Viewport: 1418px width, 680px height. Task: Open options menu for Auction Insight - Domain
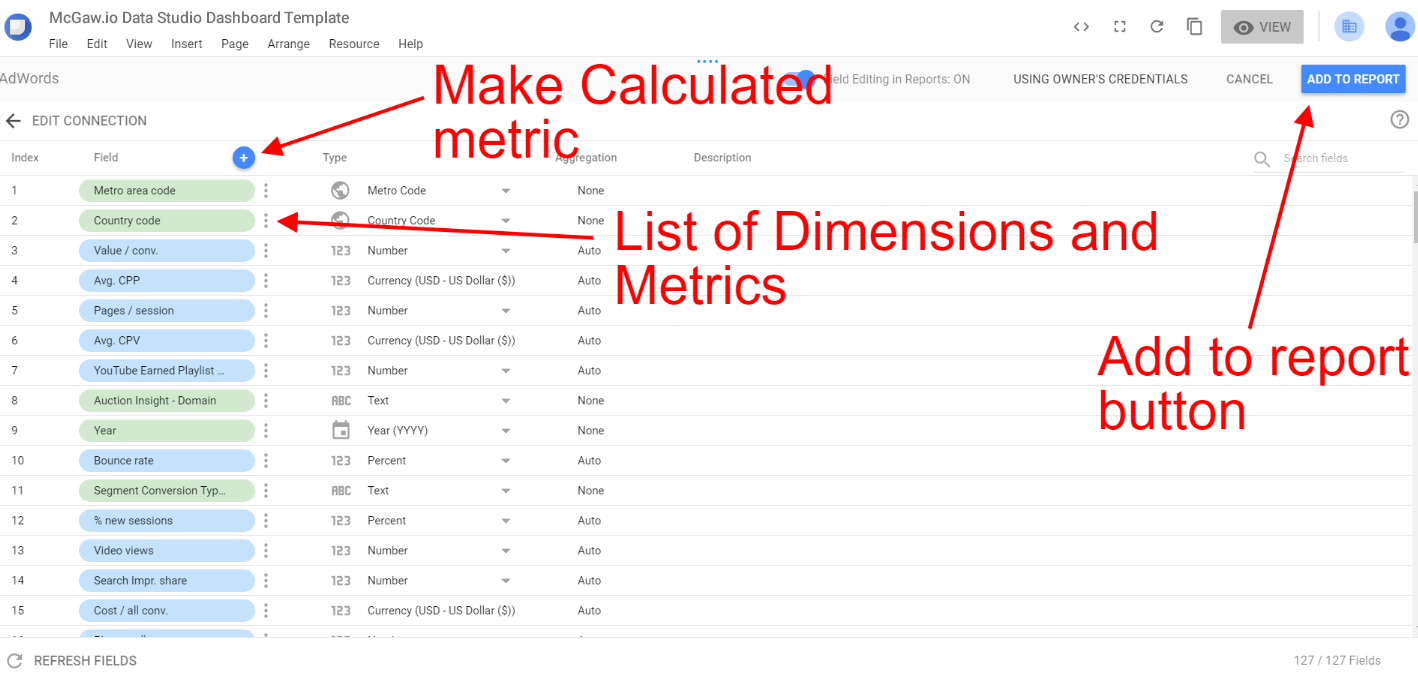click(x=266, y=400)
